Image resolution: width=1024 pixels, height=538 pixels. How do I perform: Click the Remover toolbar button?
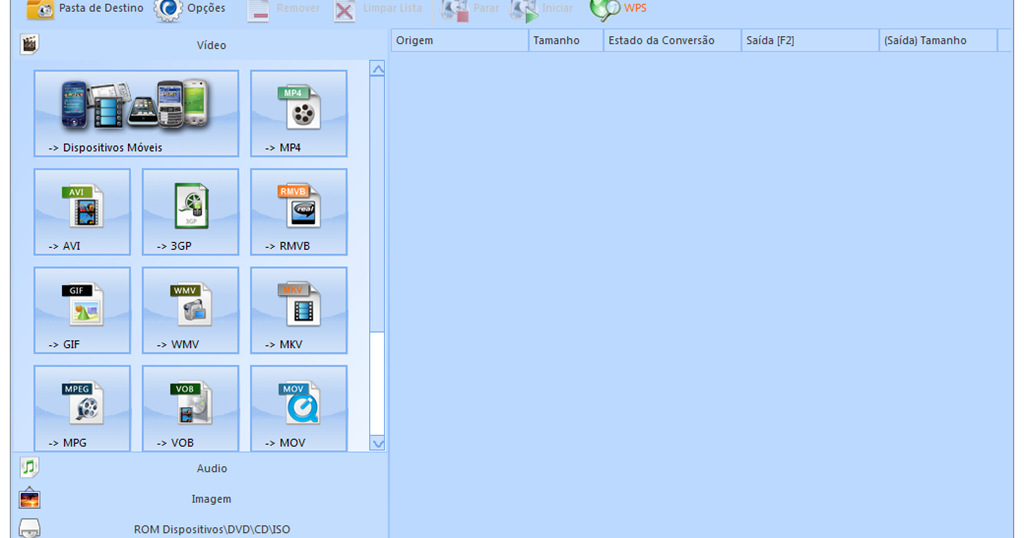283,9
